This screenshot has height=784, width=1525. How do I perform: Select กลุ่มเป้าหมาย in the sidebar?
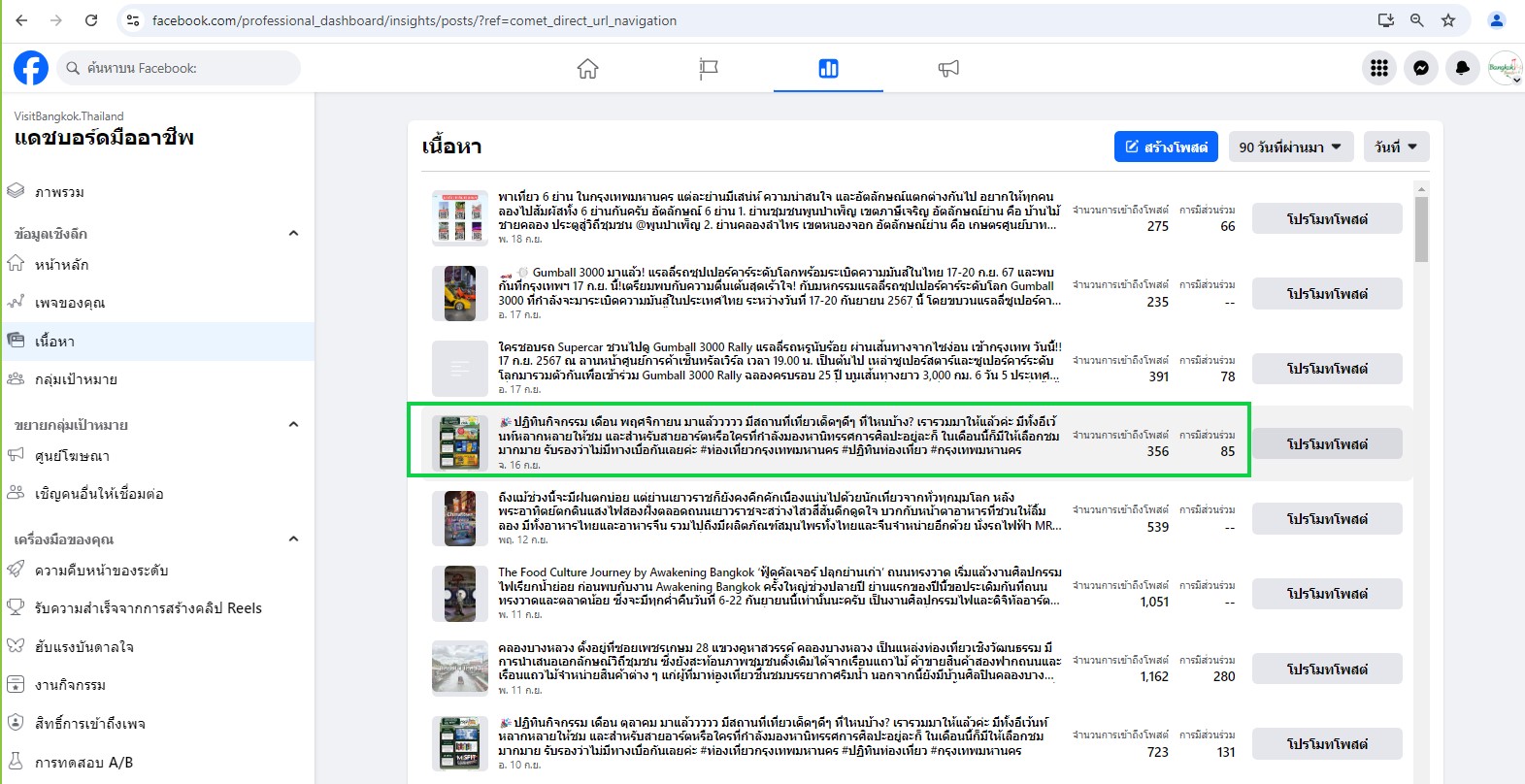click(x=76, y=379)
